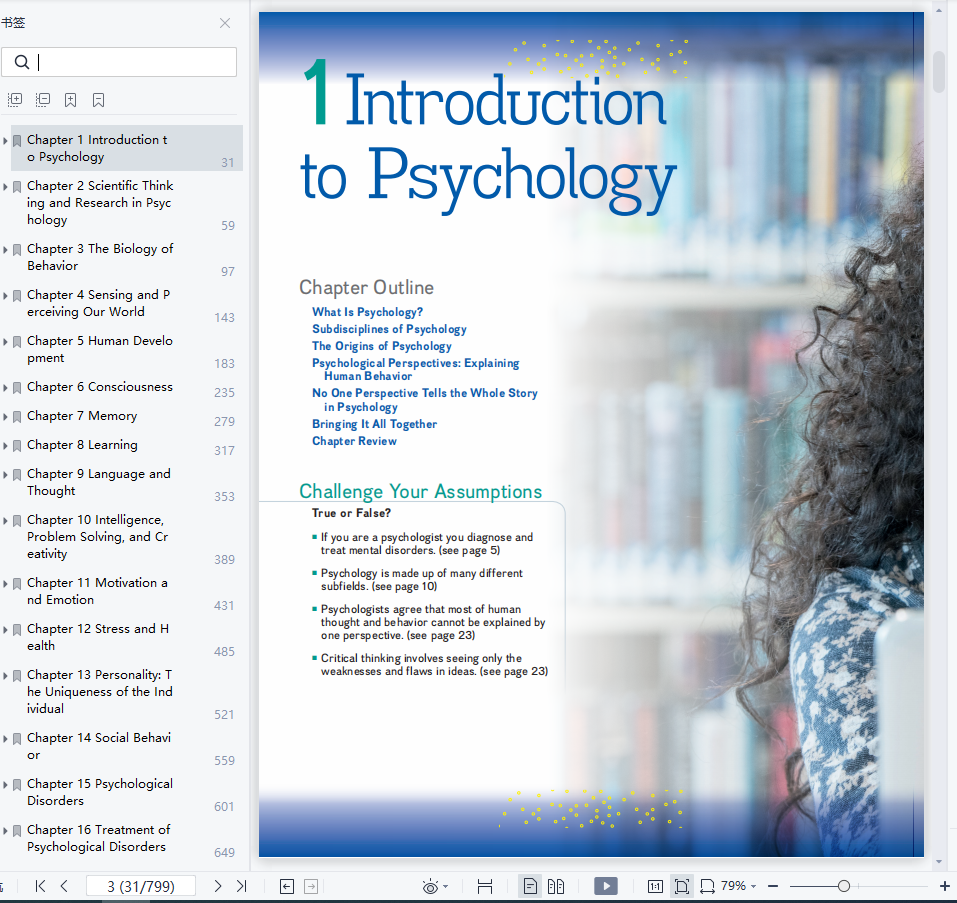Image resolution: width=957 pixels, height=903 pixels.
Task: Click the Chapter 6 bookmark flag icon
Action: [x=17, y=388]
